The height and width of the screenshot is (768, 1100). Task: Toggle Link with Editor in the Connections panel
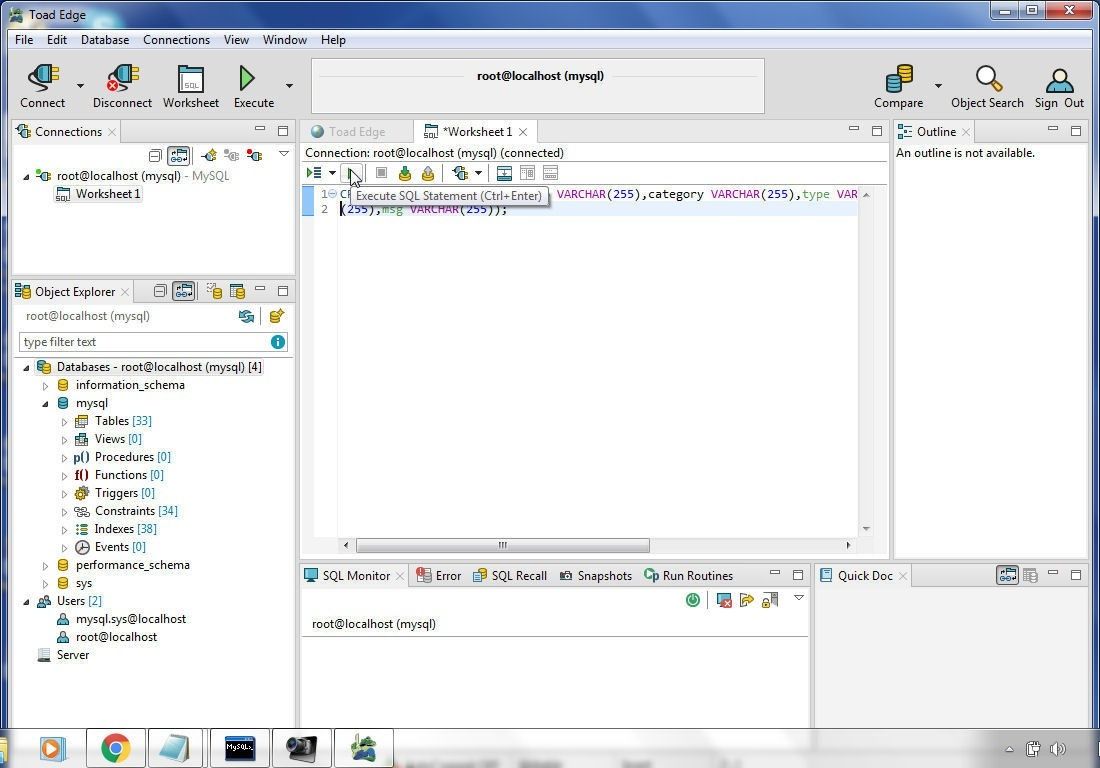179,155
